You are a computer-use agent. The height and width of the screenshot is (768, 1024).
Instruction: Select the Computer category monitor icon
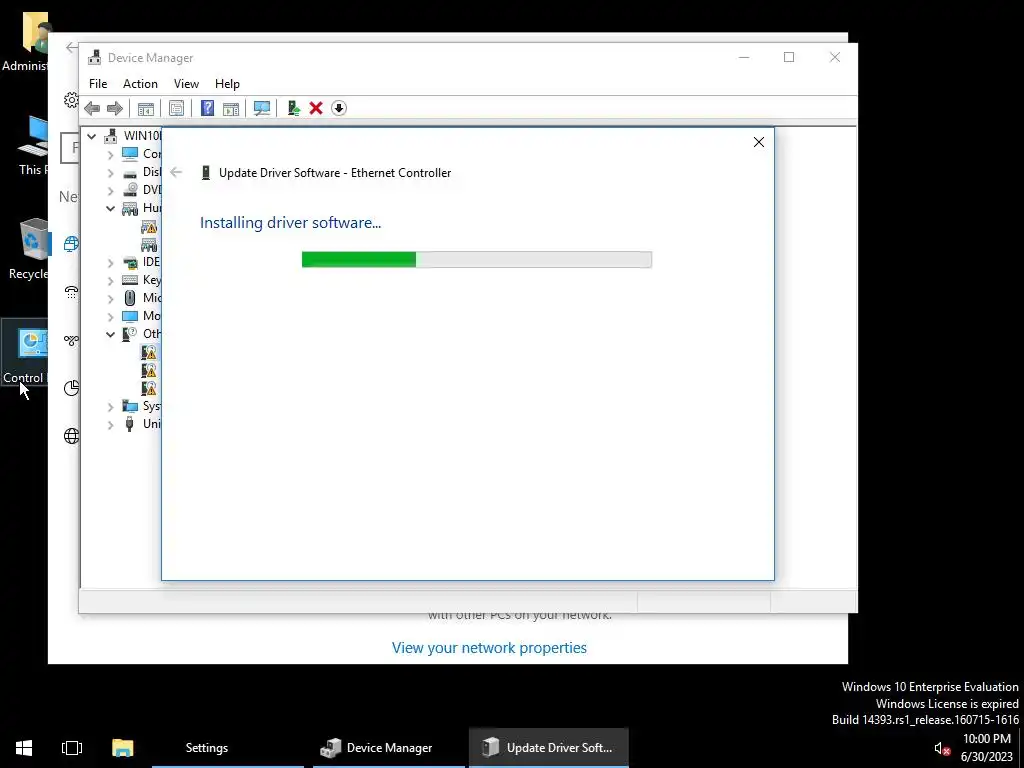pos(130,153)
